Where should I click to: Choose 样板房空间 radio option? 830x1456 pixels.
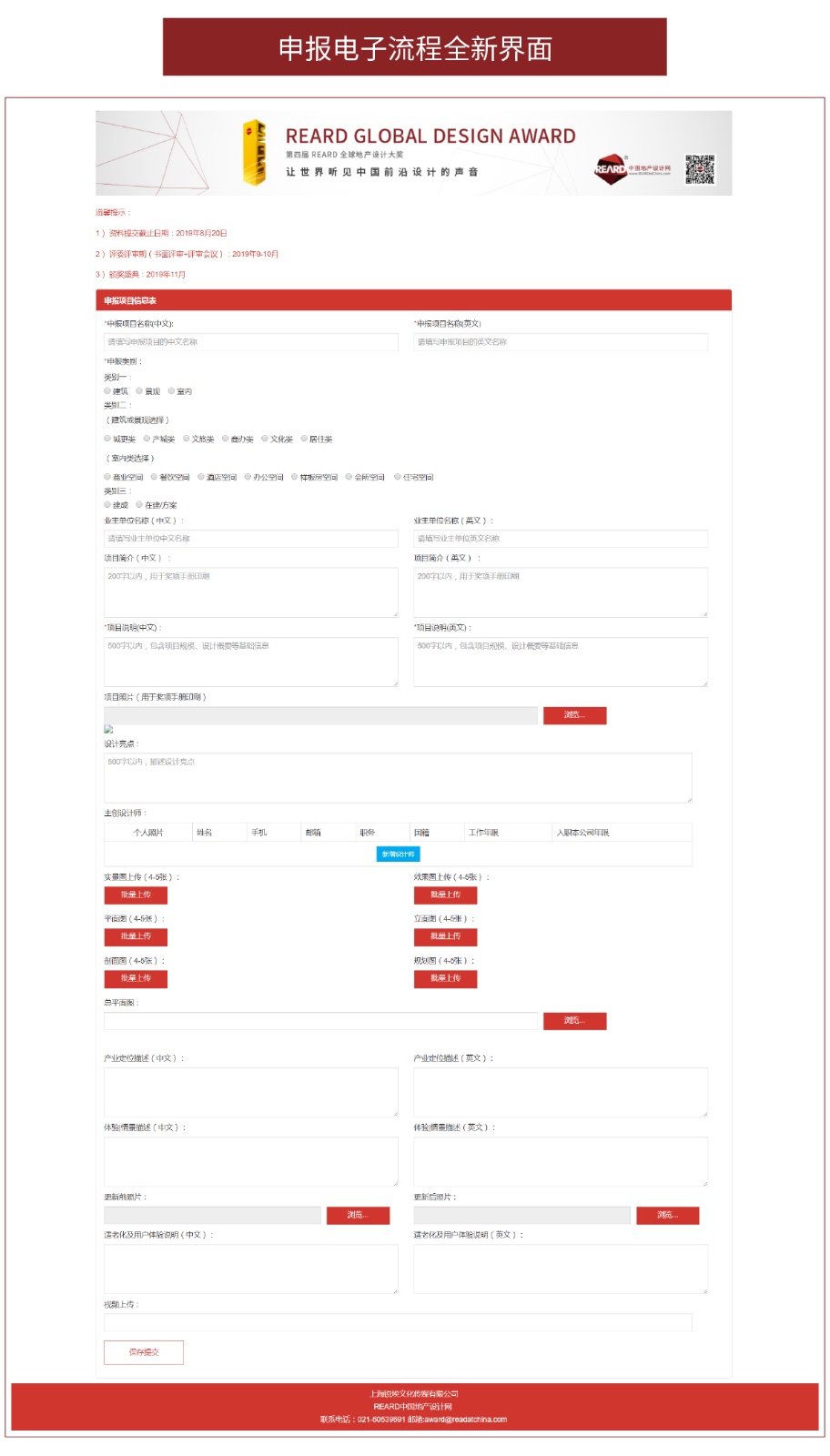[x=295, y=477]
